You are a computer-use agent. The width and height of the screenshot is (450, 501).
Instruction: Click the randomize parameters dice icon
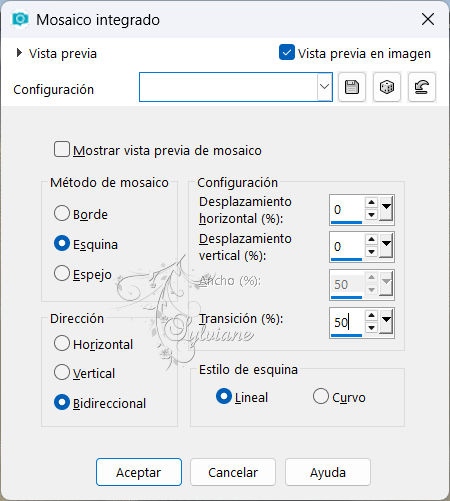387,87
